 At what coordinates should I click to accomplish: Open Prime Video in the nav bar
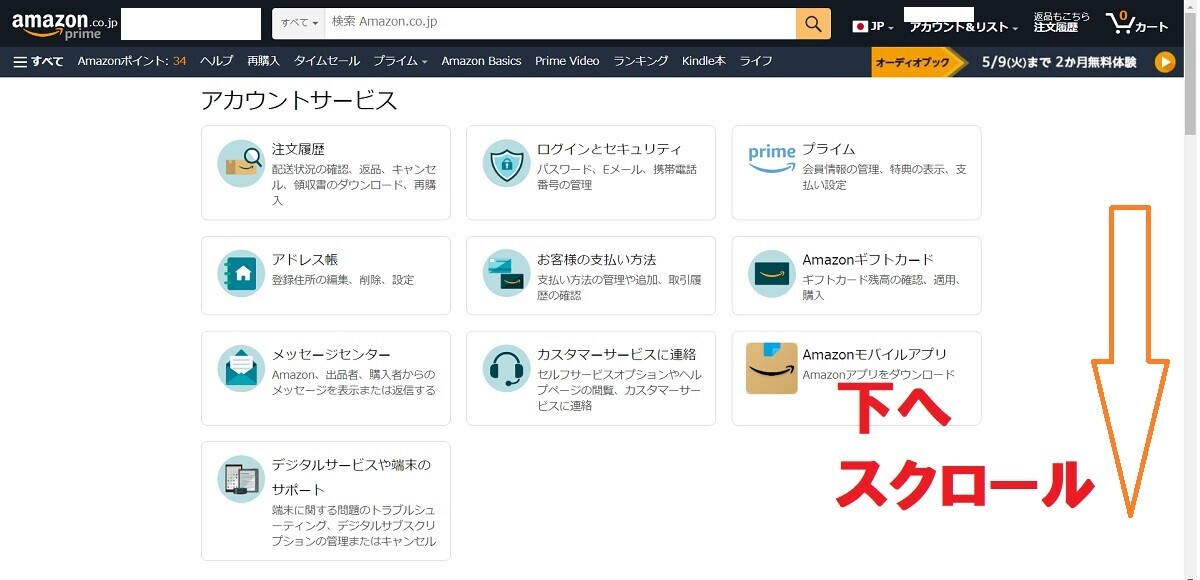click(567, 61)
